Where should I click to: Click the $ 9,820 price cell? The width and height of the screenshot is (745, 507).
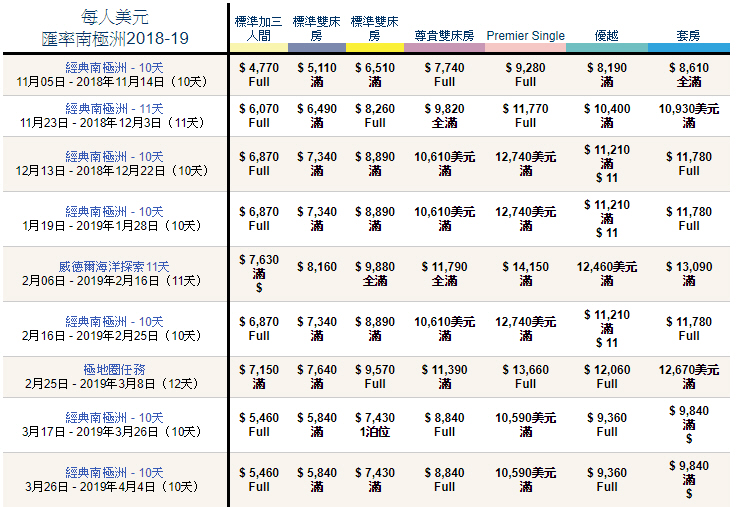pyautogui.click(x=444, y=109)
